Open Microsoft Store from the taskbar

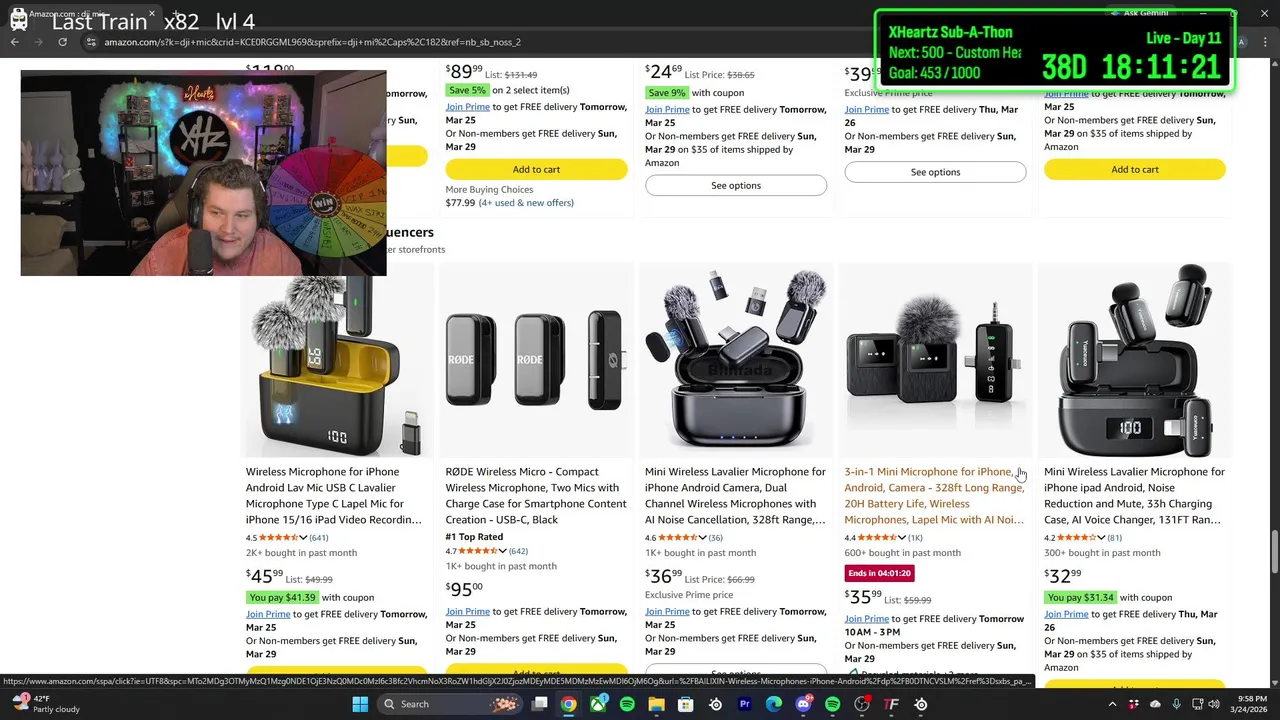[x=686, y=704]
